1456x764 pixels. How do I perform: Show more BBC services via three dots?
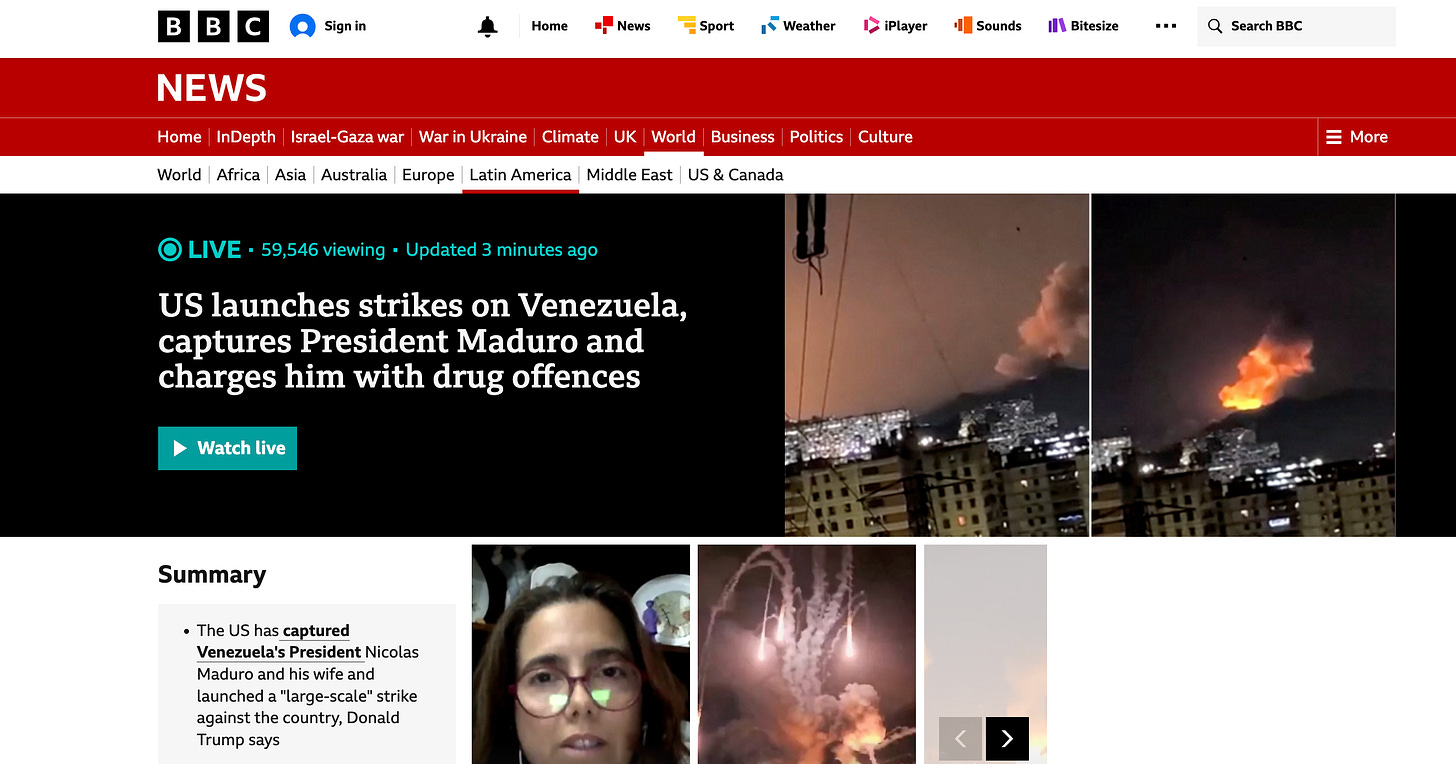(x=1166, y=26)
